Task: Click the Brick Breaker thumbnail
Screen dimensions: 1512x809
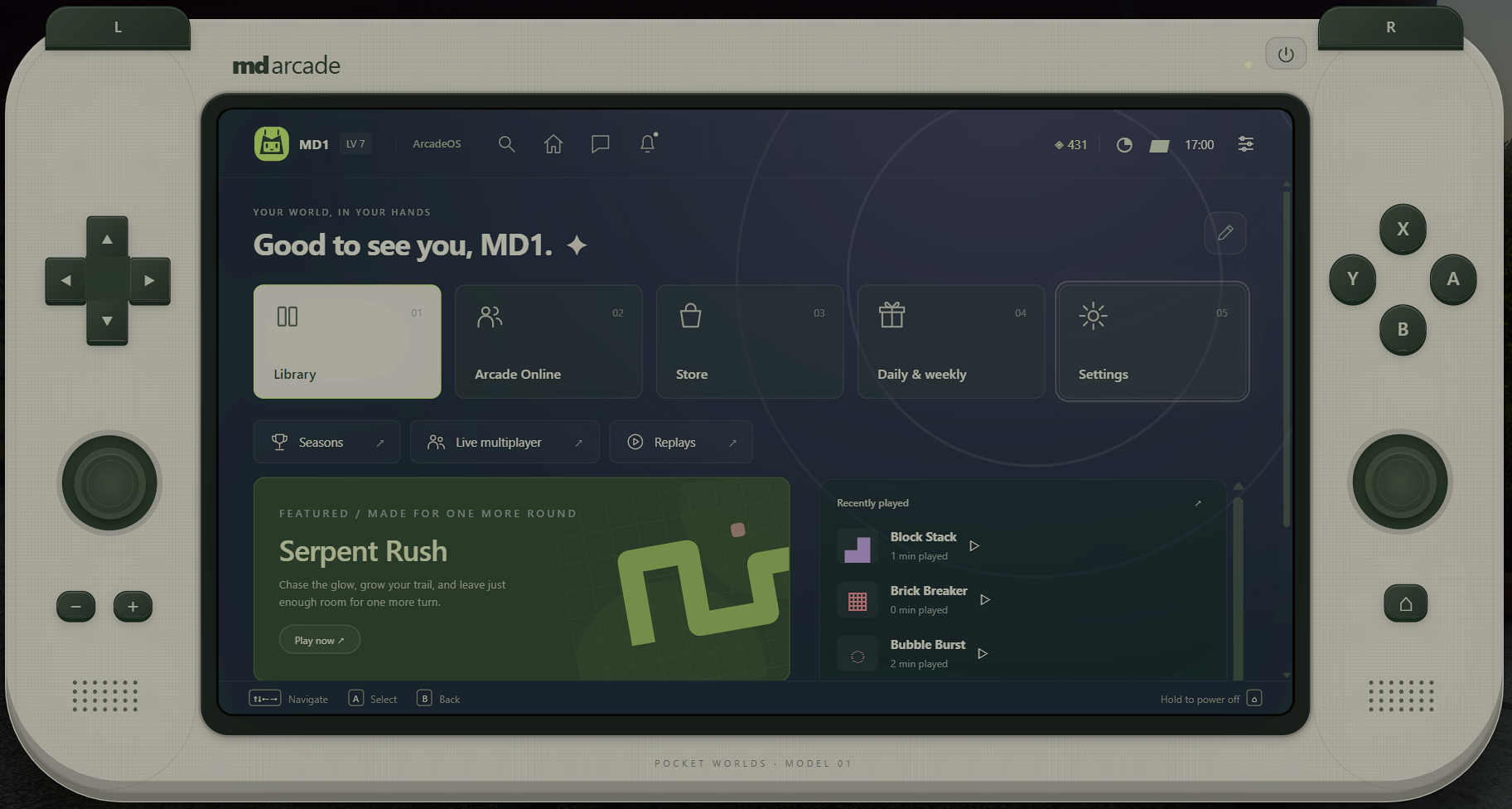Action: 857,601
